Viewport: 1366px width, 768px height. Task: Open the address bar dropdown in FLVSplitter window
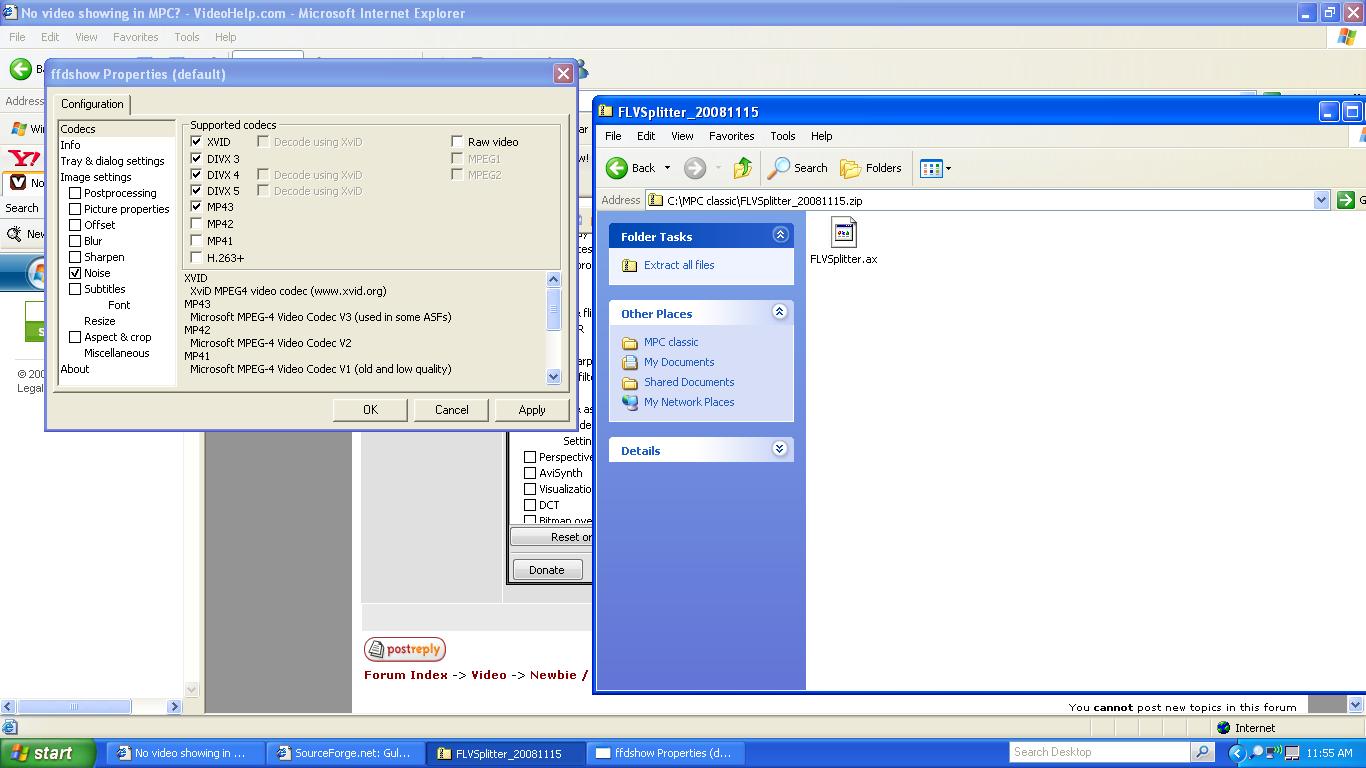1321,200
